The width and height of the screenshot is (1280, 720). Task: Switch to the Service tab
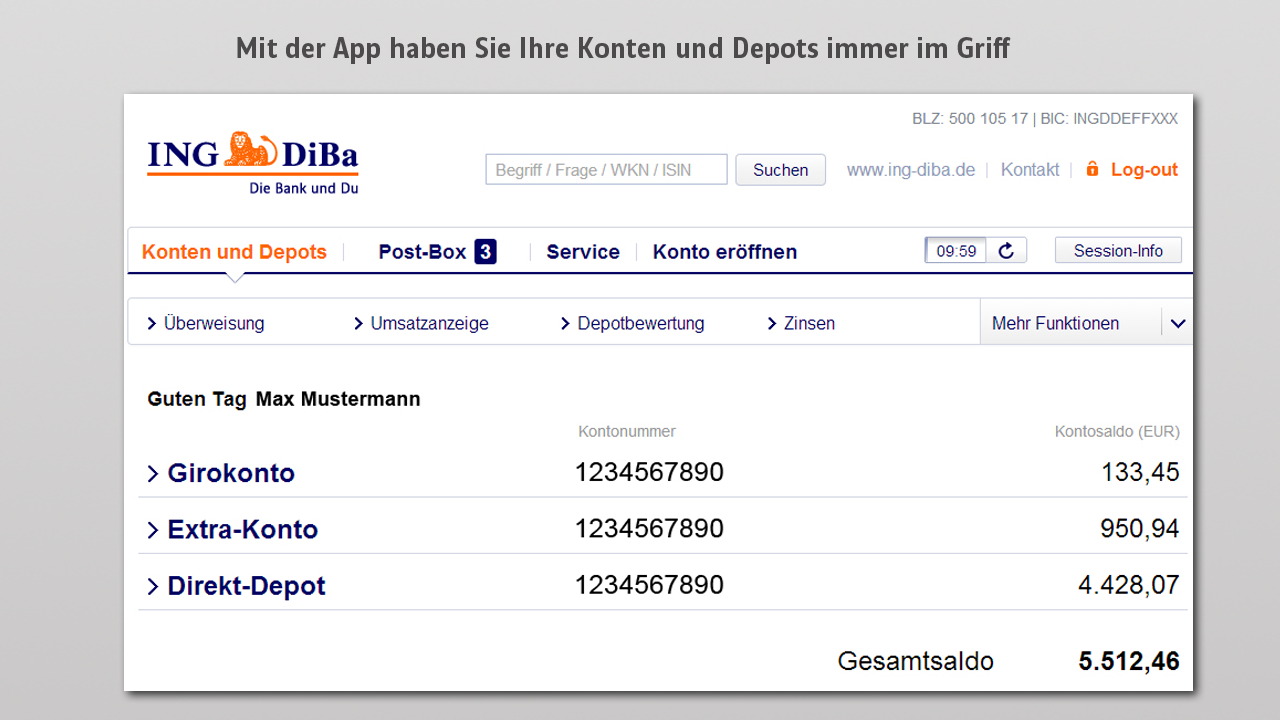(x=583, y=252)
